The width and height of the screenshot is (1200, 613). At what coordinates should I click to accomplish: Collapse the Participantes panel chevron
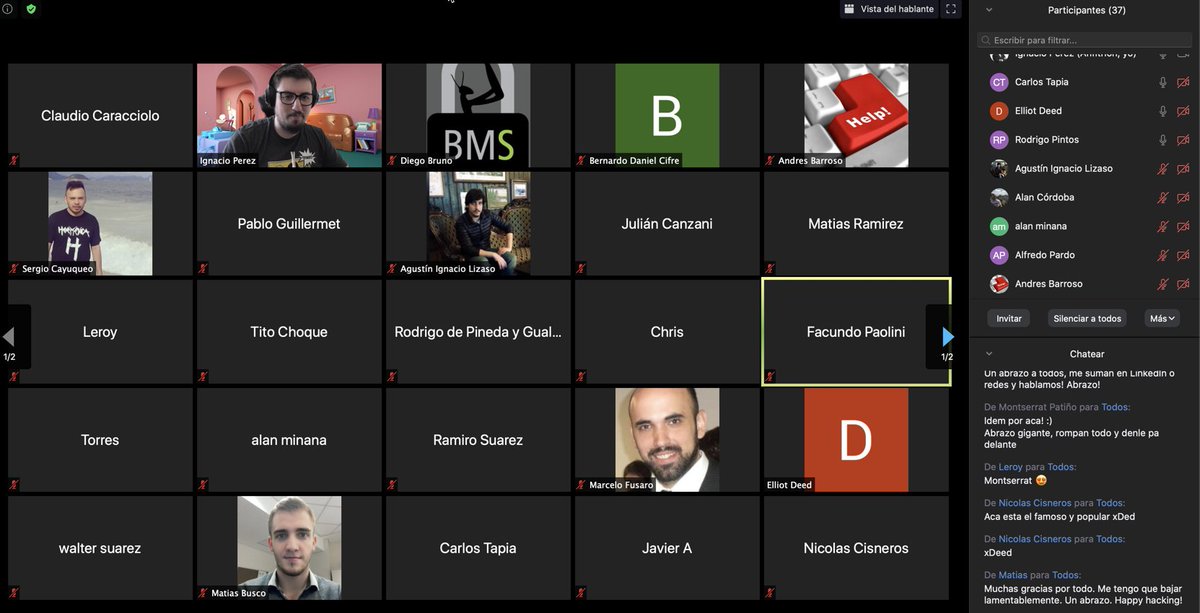coord(989,10)
